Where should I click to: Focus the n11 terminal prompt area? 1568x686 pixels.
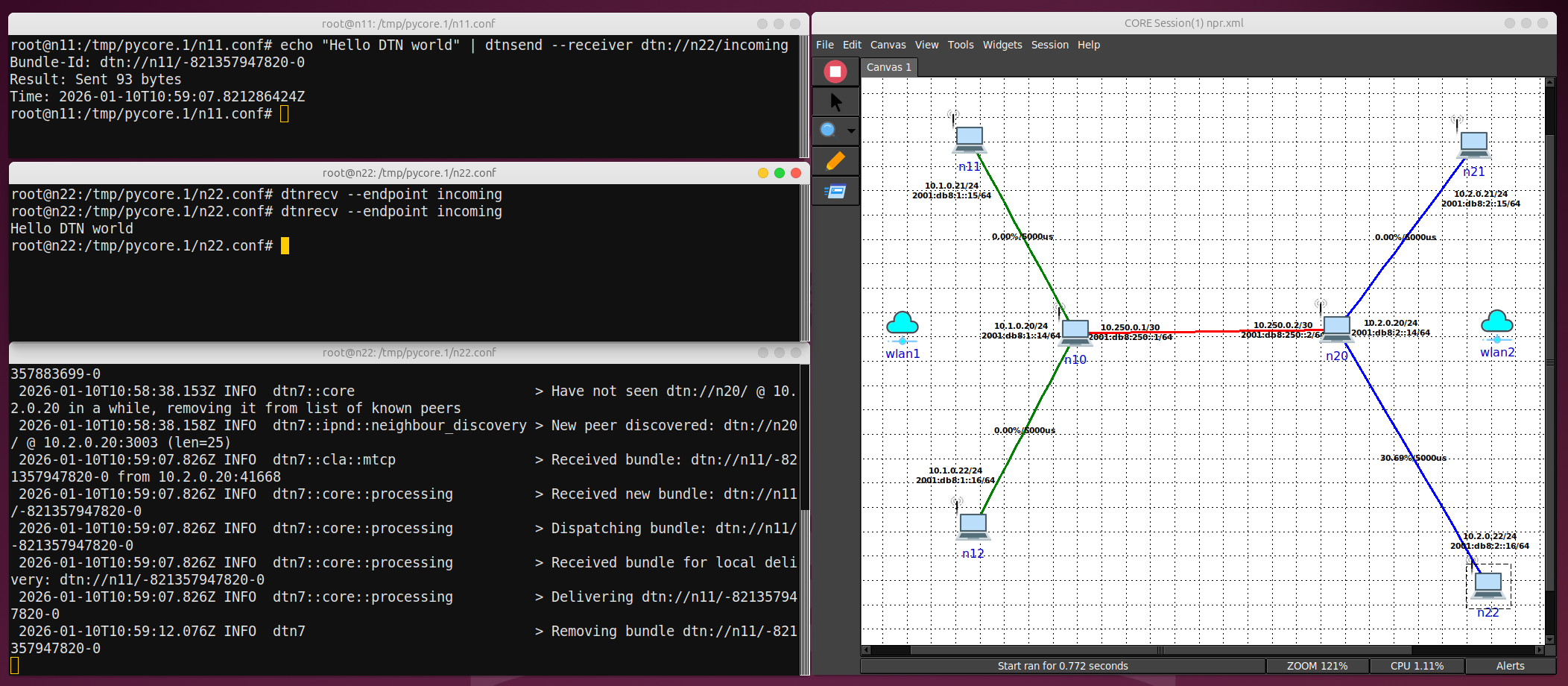tap(284, 114)
